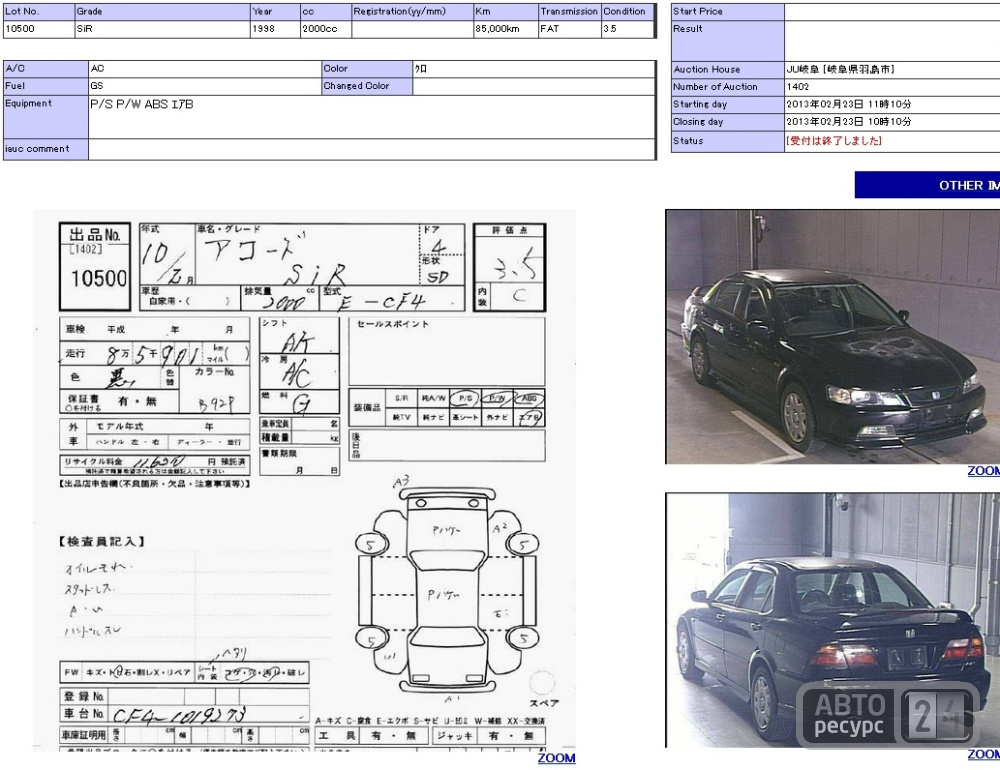This screenshot has width=1000, height=770.
Task: Select lot number value 10500
Action: click(x=20, y=29)
